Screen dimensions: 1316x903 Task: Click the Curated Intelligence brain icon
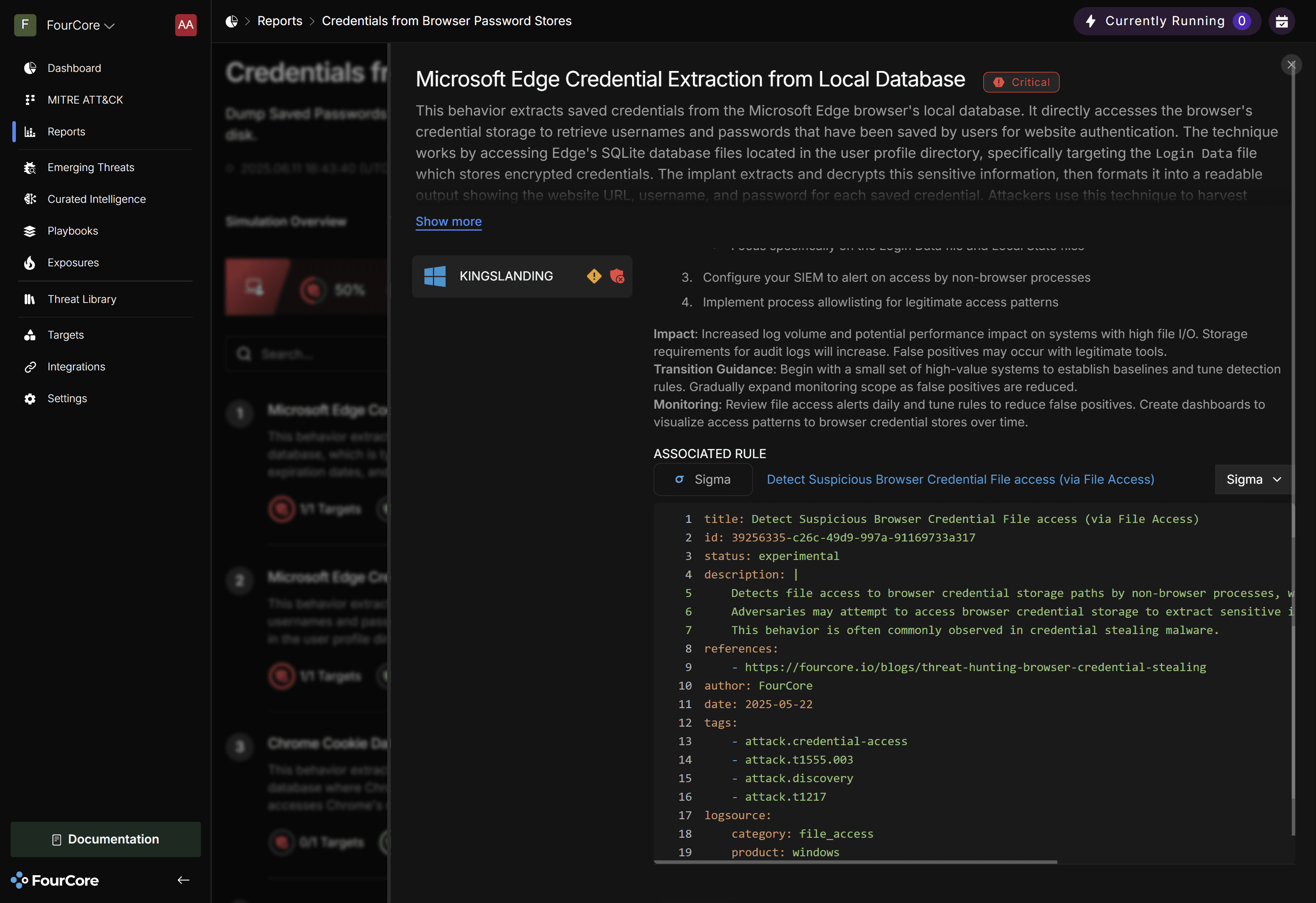(30, 199)
